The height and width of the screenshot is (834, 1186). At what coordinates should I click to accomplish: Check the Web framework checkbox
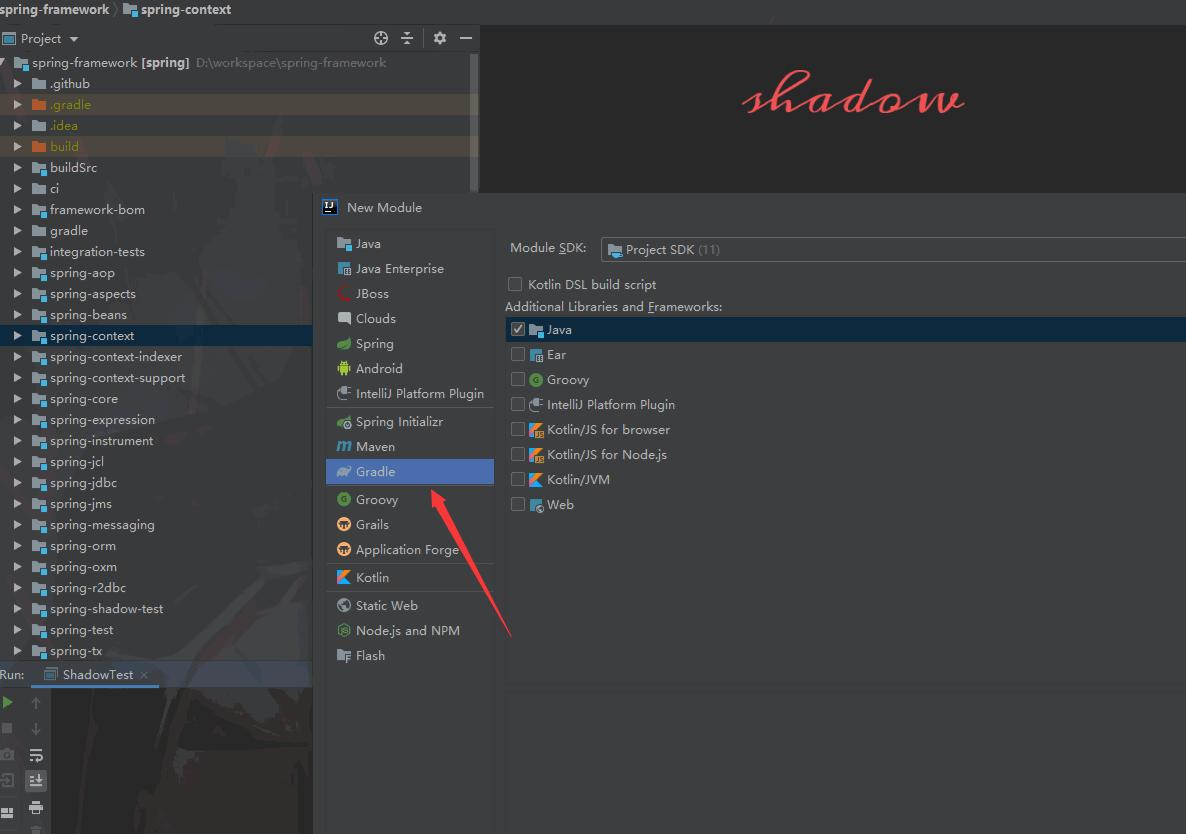pos(518,504)
